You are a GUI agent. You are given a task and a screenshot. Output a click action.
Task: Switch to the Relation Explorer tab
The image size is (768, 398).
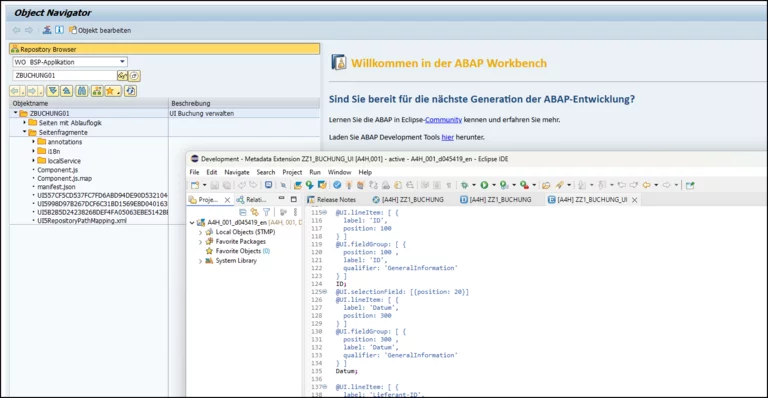click(x=251, y=200)
